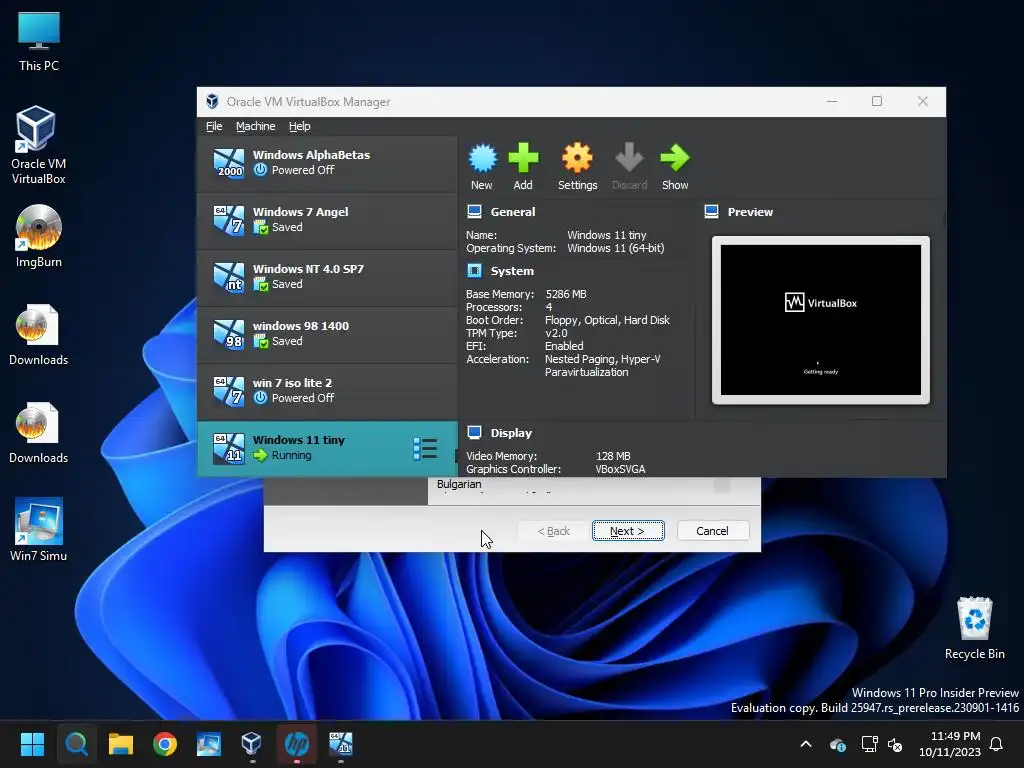1024x768 pixels.
Task: Open the machine tools list icon on Windows 11 tiny
Action: coord(425,449)
